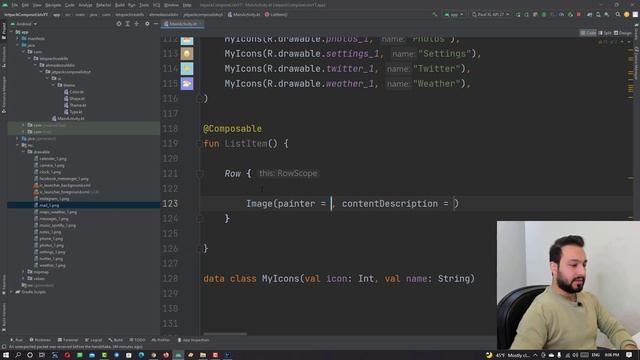Open the Code menu
This screenshot has height=360, width=640.
[x=70, y=5]
